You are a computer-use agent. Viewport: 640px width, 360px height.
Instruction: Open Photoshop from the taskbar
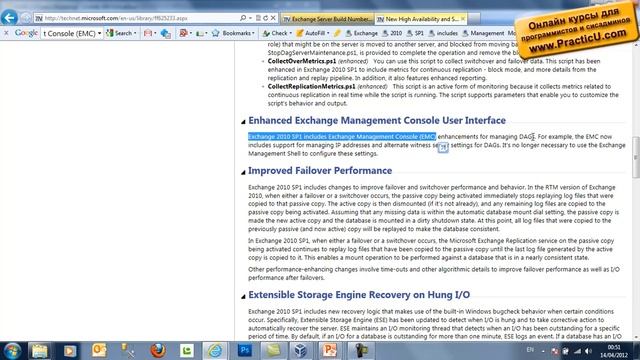click(245, 351)
